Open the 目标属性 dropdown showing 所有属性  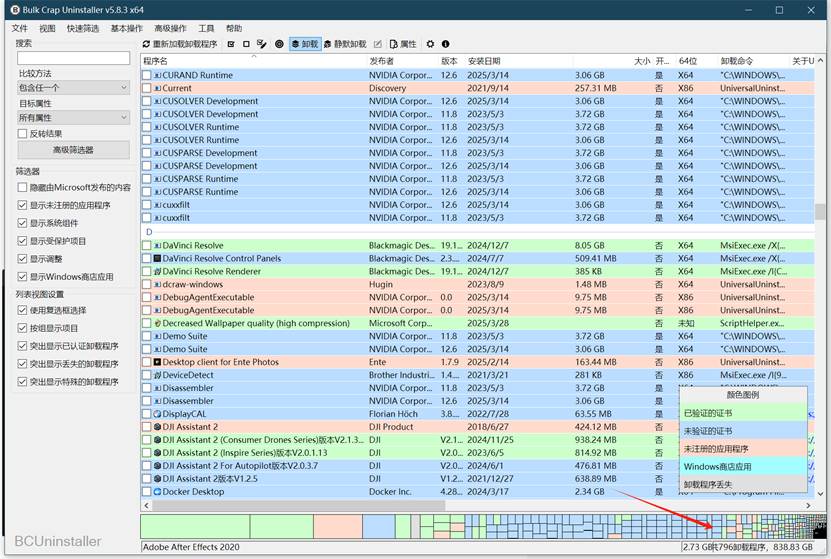[74, 118]
